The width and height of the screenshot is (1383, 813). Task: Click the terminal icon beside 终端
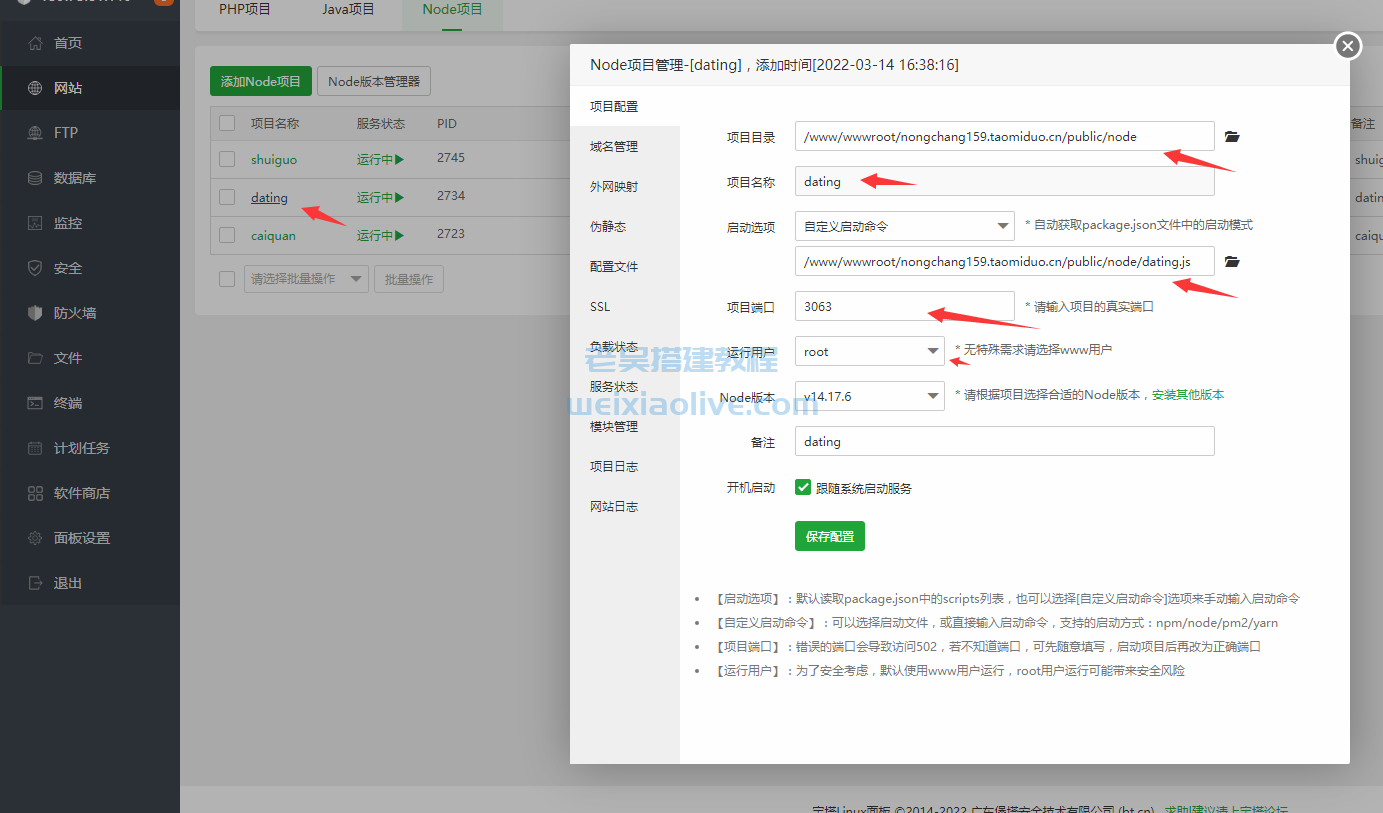click(x=35, y=403)
